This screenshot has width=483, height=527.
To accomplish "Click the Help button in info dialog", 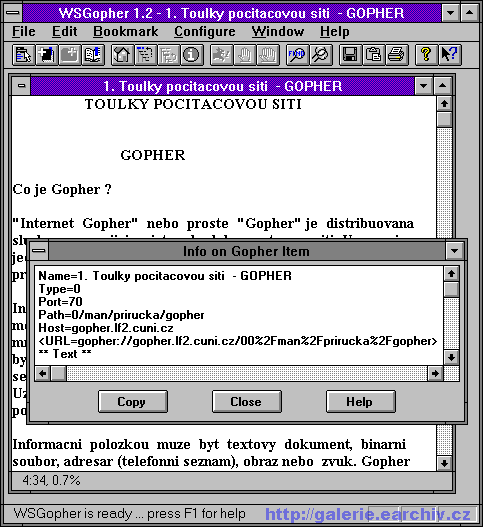I will coord(360,401).
